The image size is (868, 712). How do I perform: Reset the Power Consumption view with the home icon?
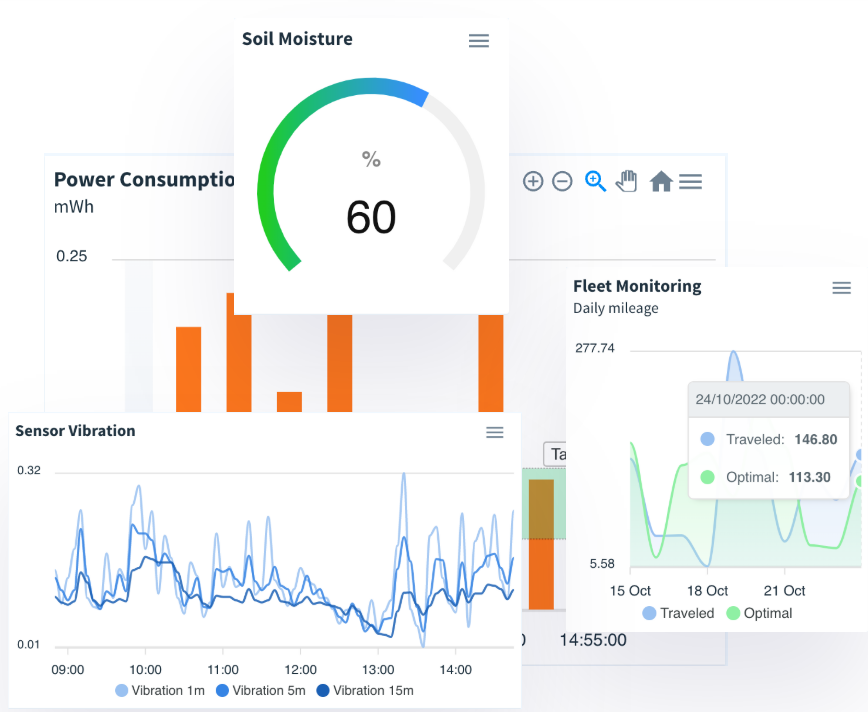(x=660, y=181)
